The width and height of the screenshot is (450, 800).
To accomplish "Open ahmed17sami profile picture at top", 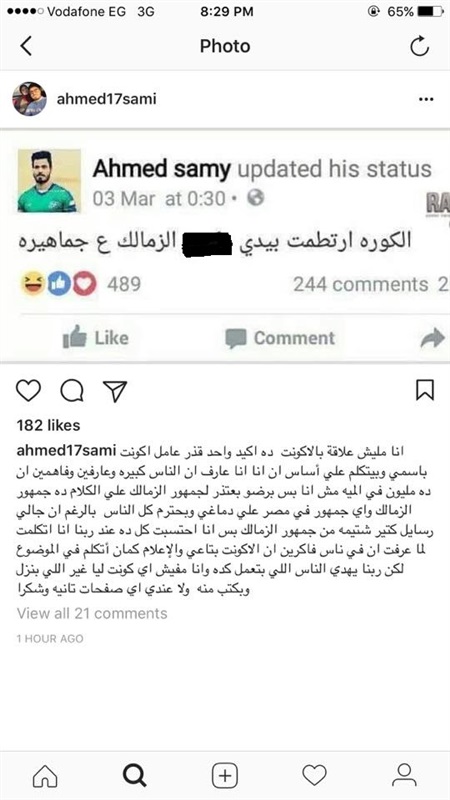I will coord(30,99).
